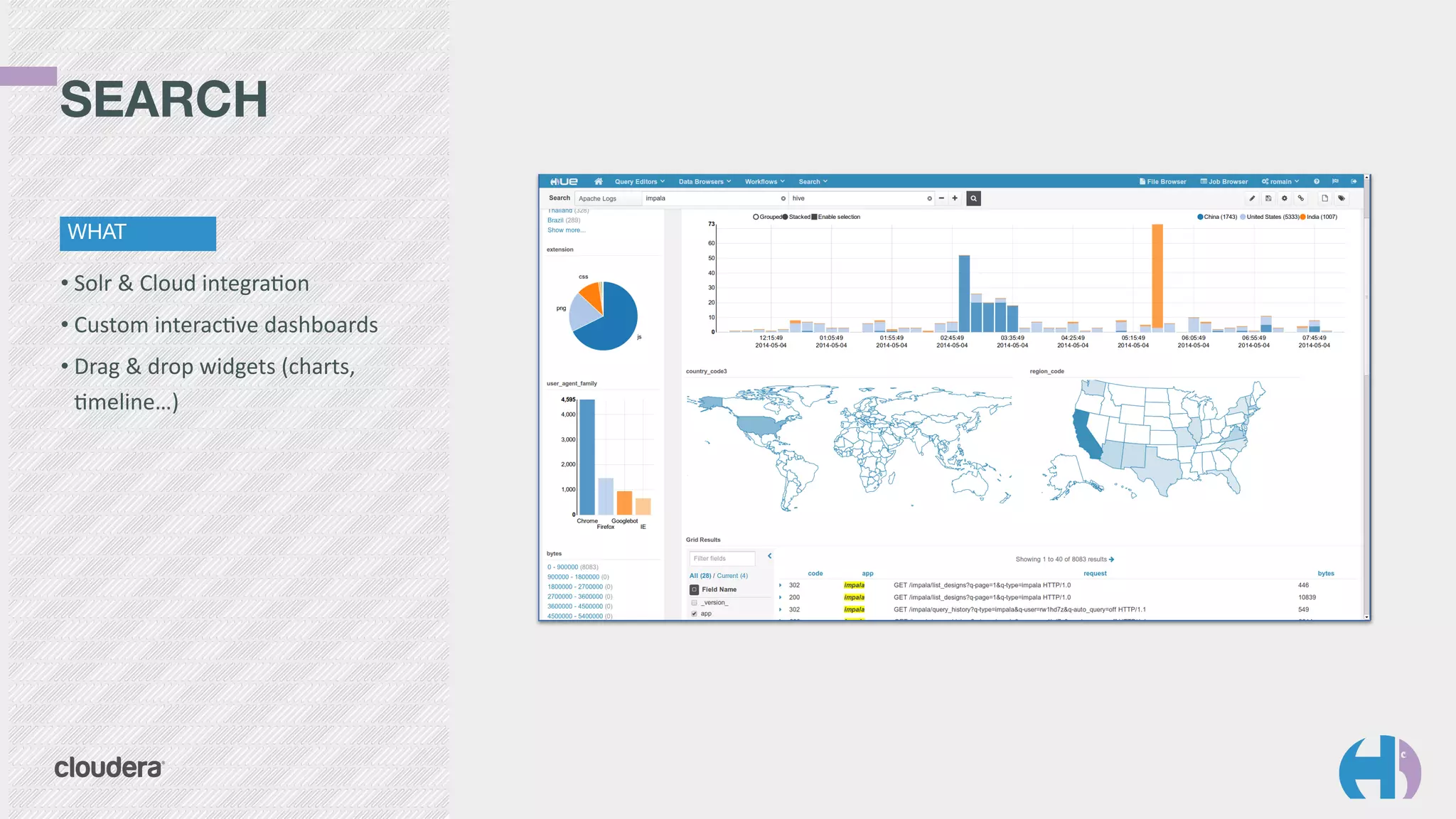
Task: Click the flag tour icon in navbar
Action: [x=1335, y=181]
